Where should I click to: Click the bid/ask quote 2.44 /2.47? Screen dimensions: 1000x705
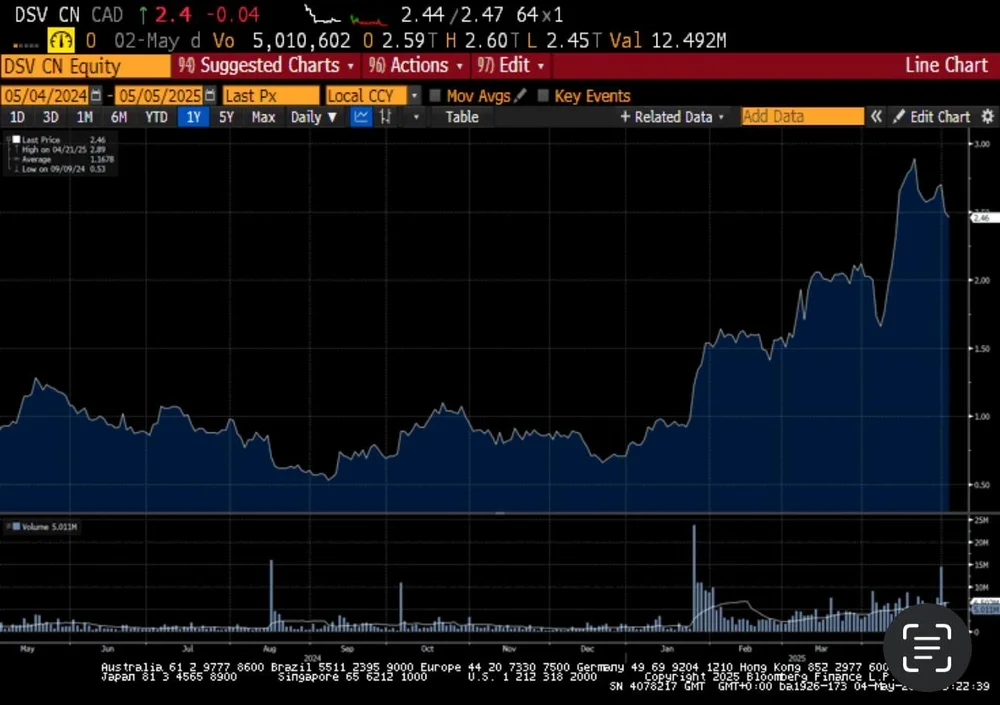452,15
